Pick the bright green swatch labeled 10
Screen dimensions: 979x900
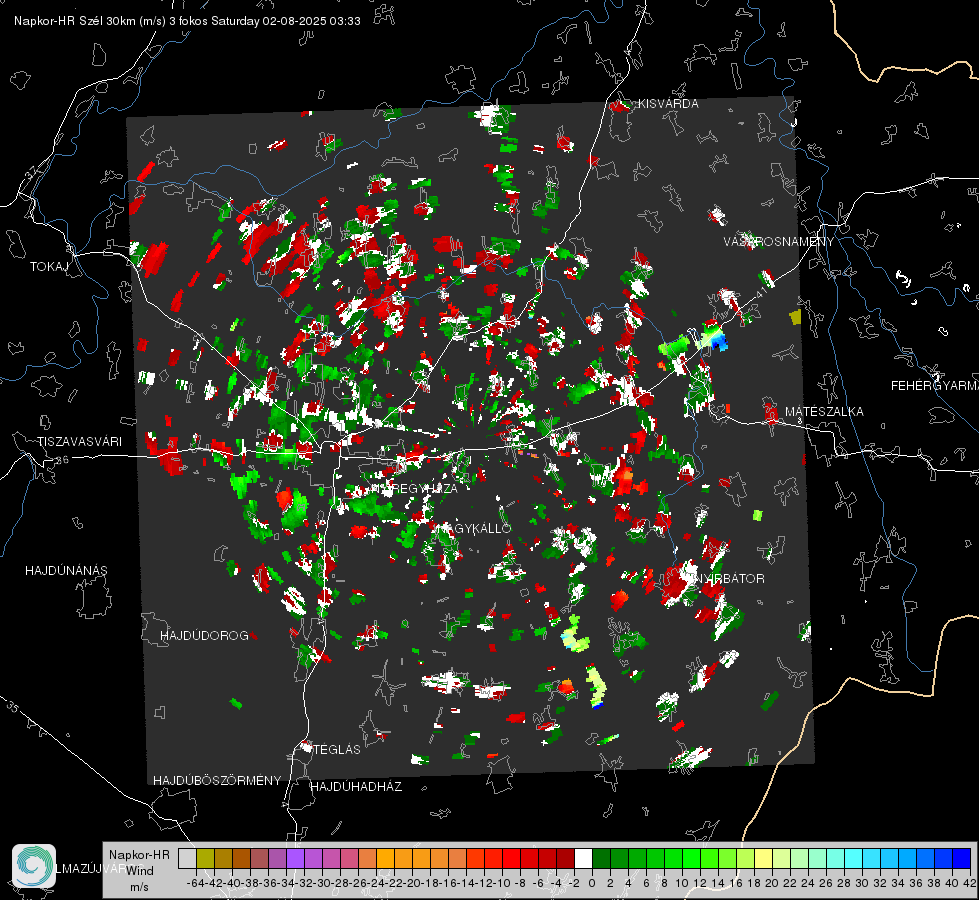click(x=691, y=859)
